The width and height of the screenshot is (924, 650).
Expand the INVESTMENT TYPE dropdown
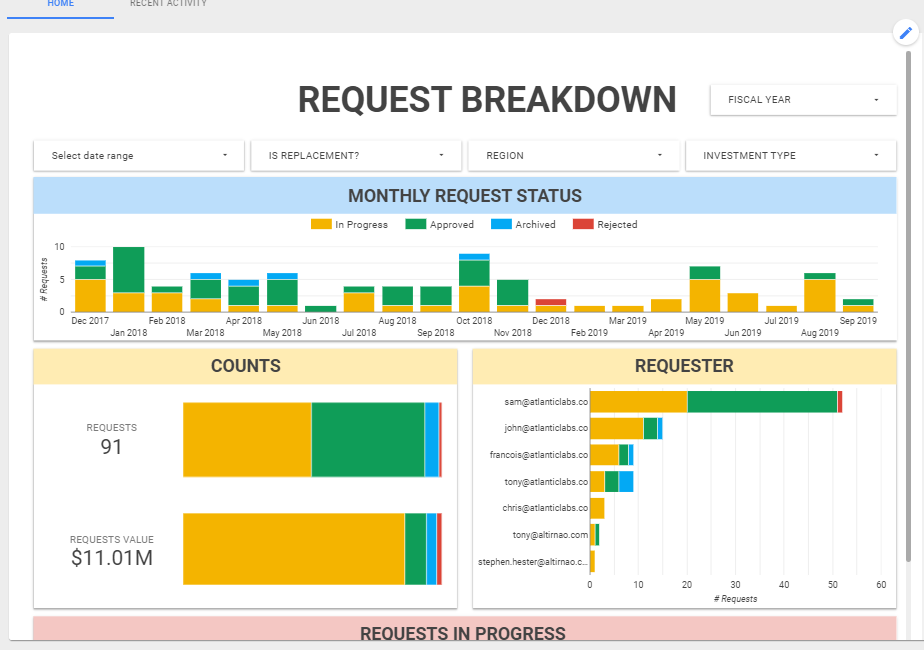pos(791,156)
